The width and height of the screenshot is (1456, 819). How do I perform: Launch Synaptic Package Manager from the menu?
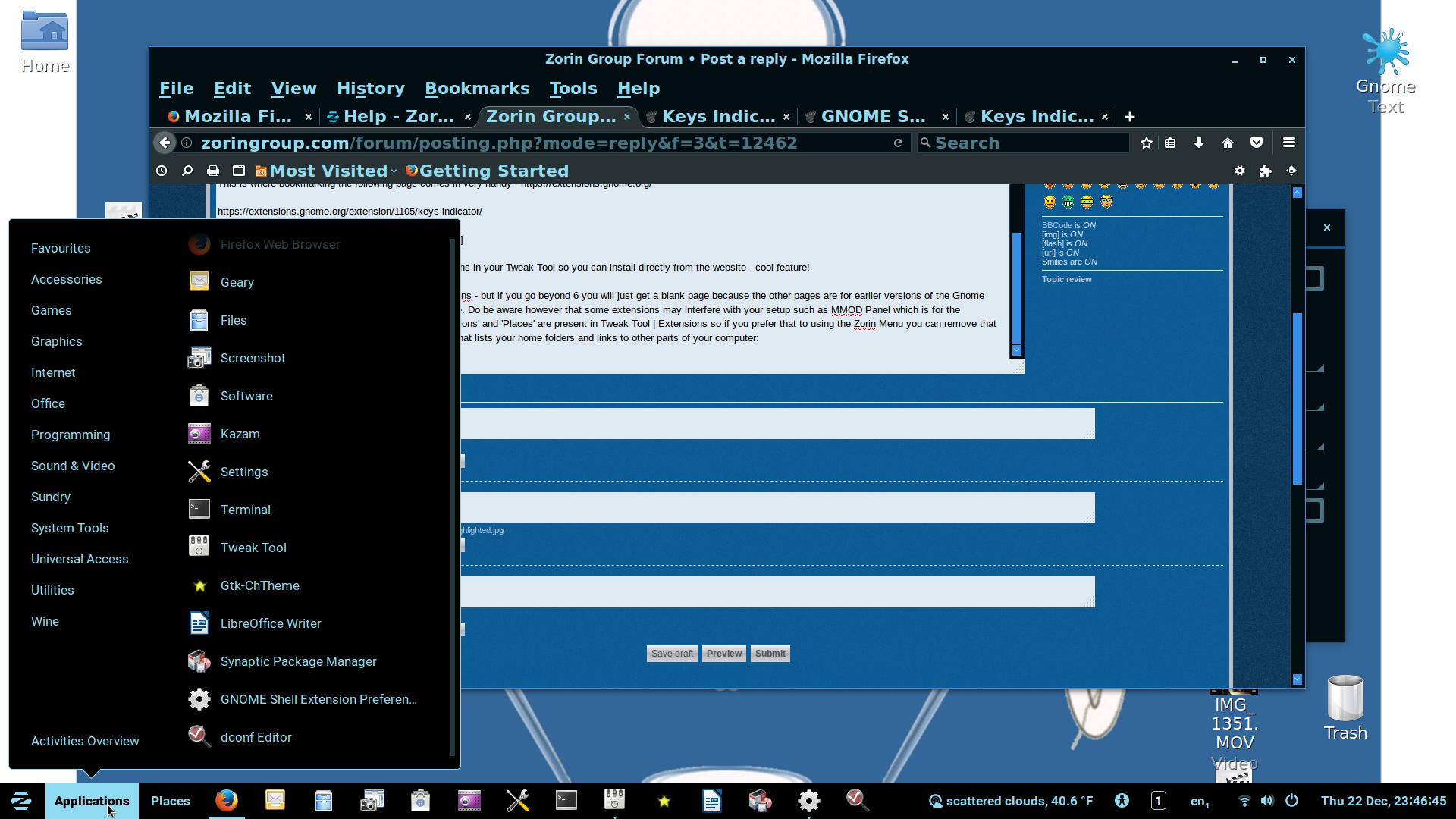coord(298,661)
